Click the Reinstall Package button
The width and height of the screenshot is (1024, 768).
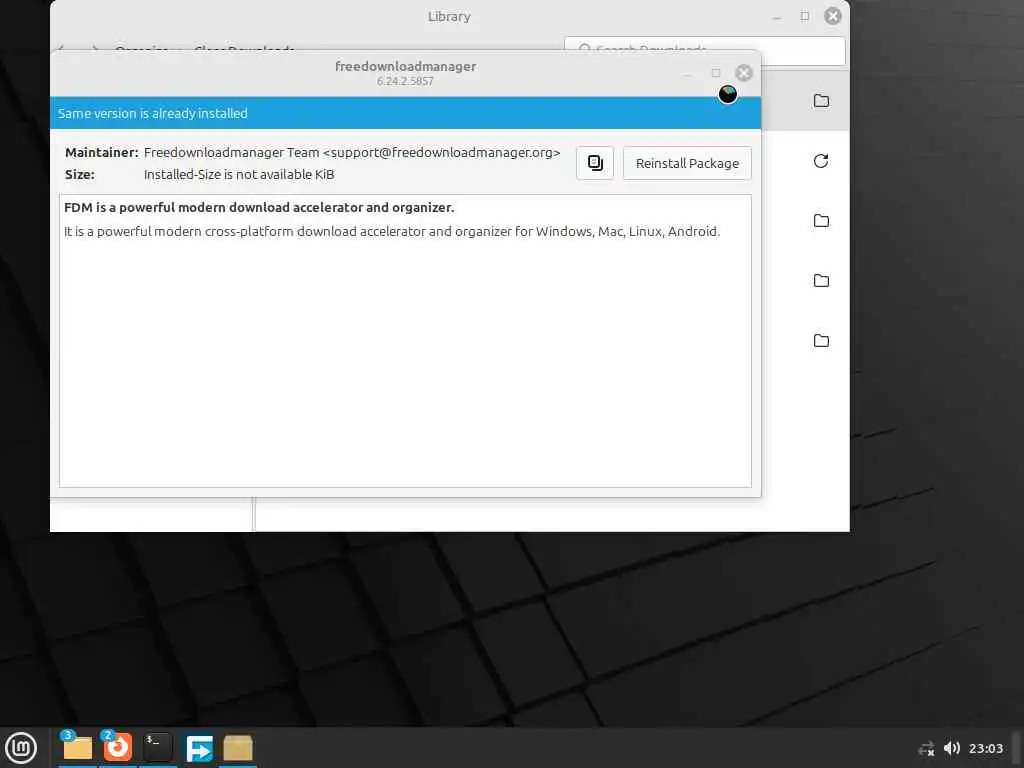(687, 163)
